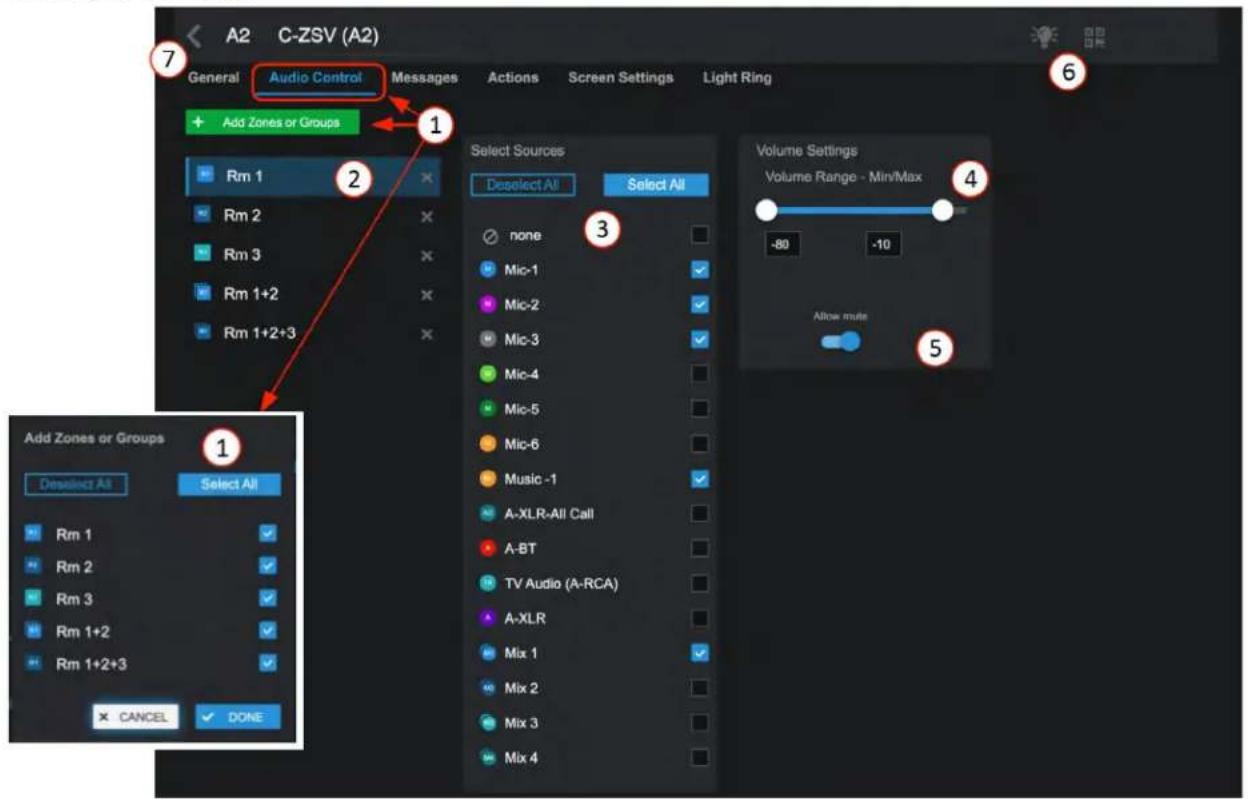Confirm with the DONE button

(x=238, y=717)
